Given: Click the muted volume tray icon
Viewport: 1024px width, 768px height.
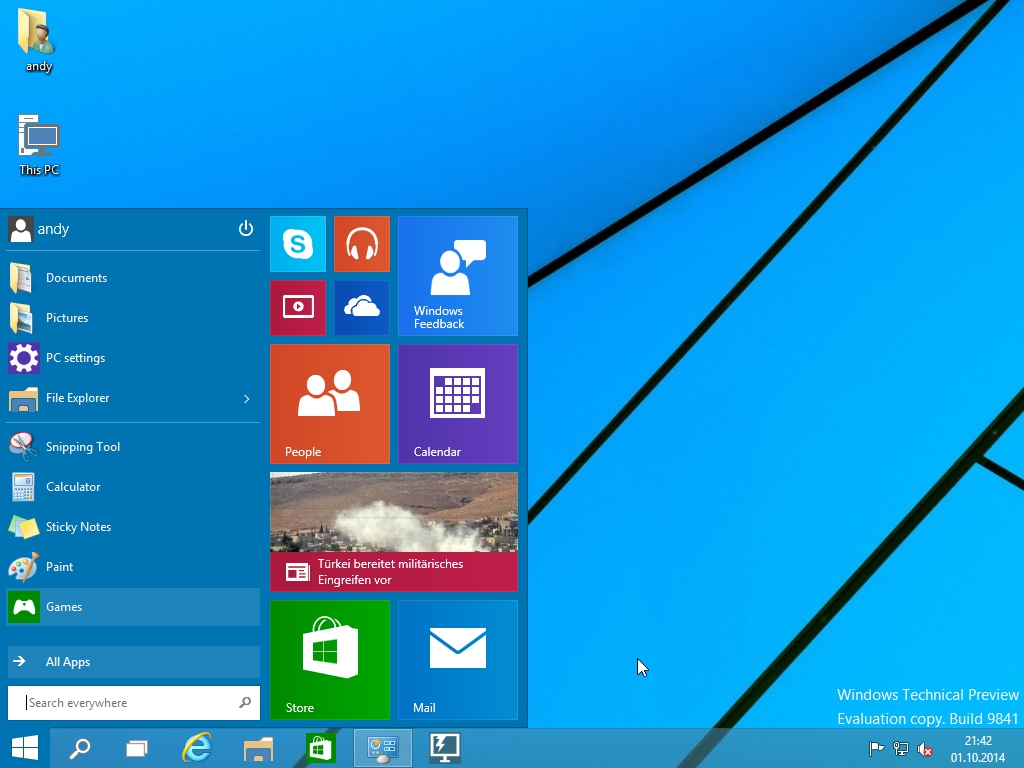Looking at the screenshot, I should point(925,749).
